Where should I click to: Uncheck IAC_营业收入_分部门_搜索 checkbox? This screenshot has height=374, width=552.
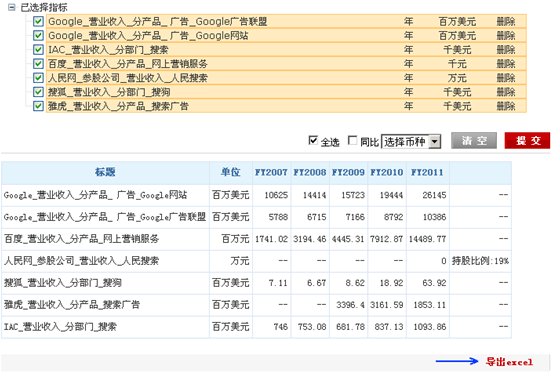pos(38,50)
